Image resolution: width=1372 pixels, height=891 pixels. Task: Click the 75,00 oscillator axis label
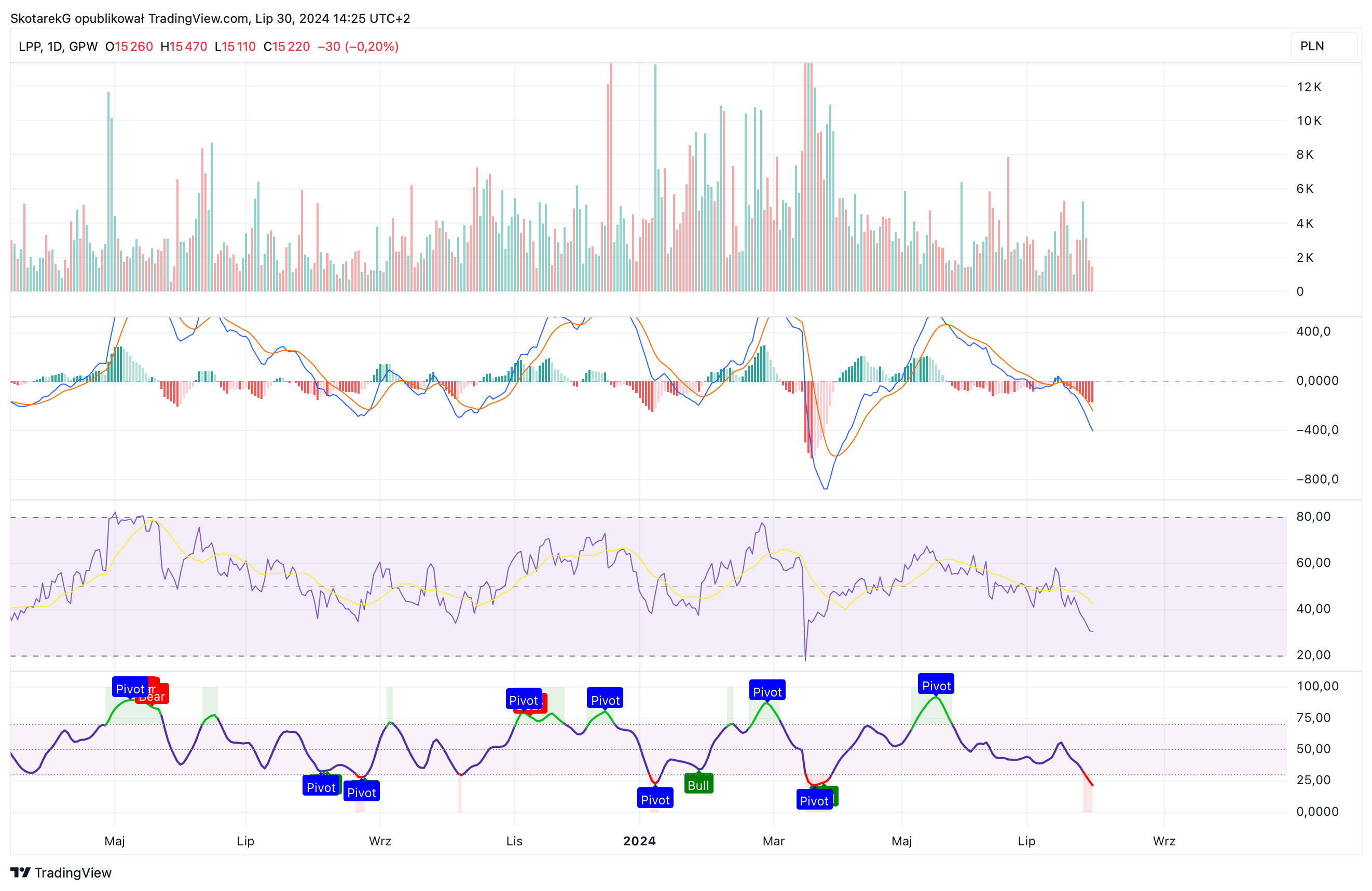1313,718
